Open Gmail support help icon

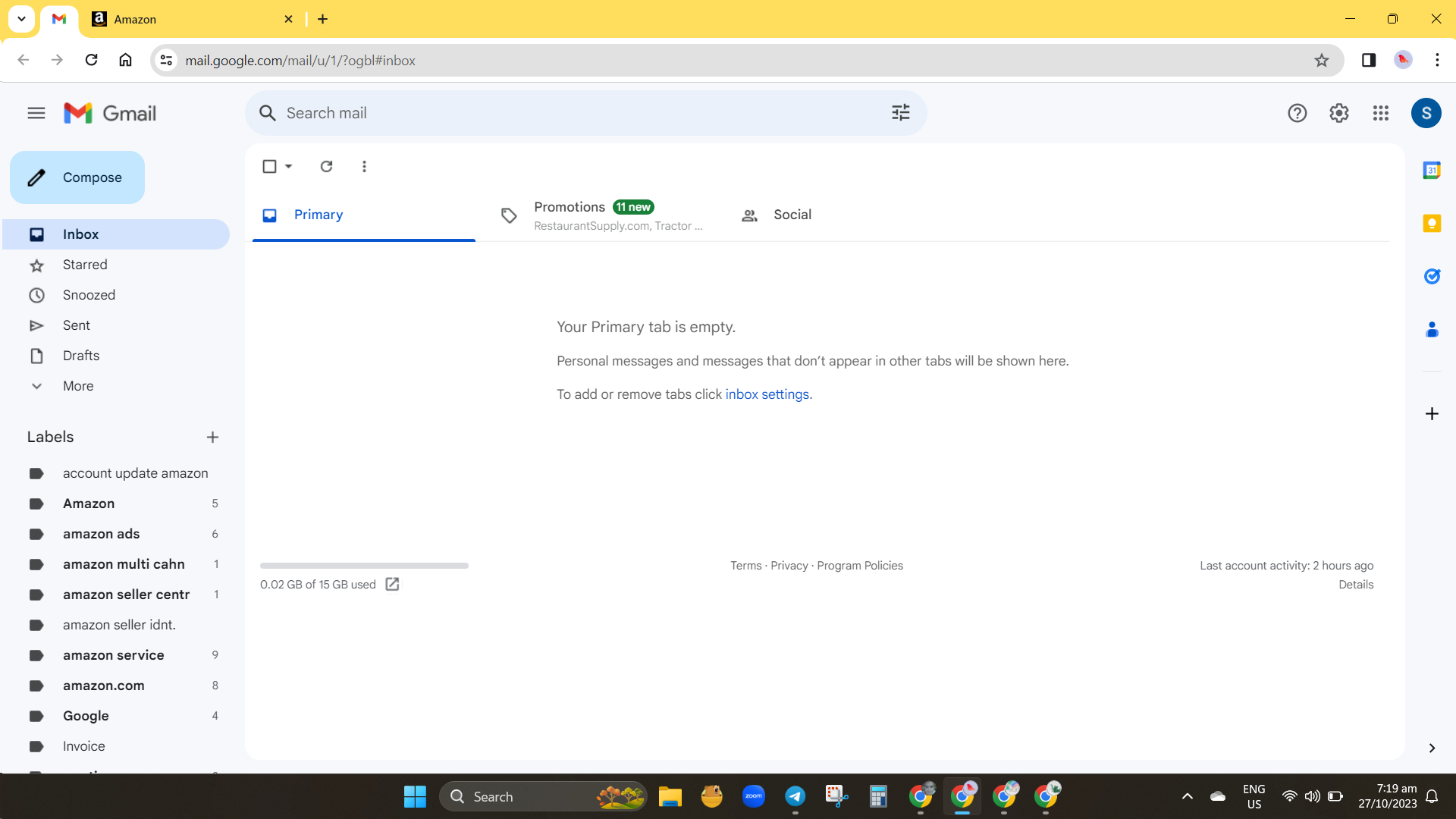[x=1297, y=113]
